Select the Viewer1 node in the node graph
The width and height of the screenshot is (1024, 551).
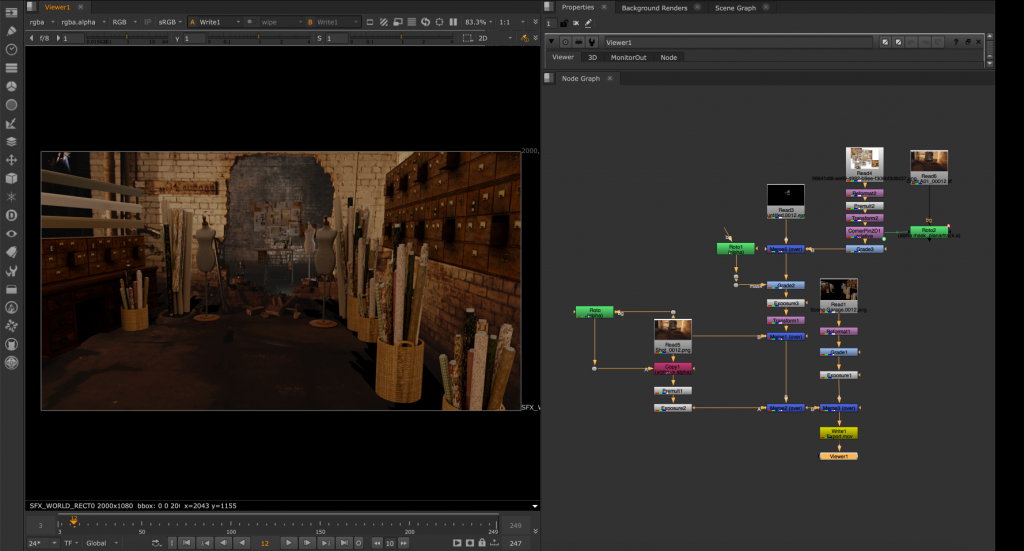pos(838,456)
